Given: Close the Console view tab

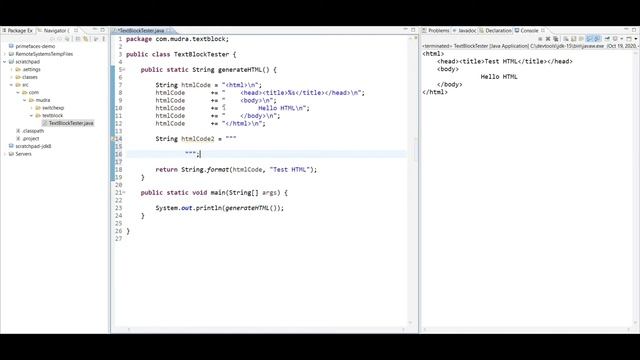Looking at the screenshot, I should coord(543,31).
